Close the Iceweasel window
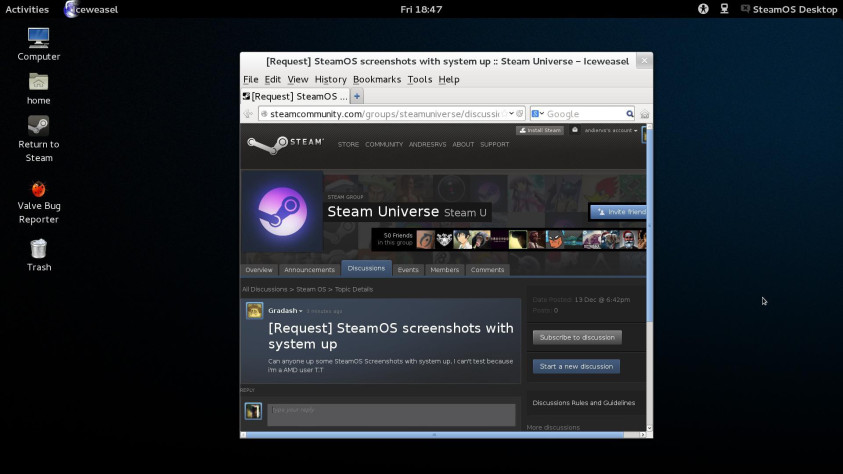Image resolution: width=843 pixels, height=474 pixels. pos(644,61)
